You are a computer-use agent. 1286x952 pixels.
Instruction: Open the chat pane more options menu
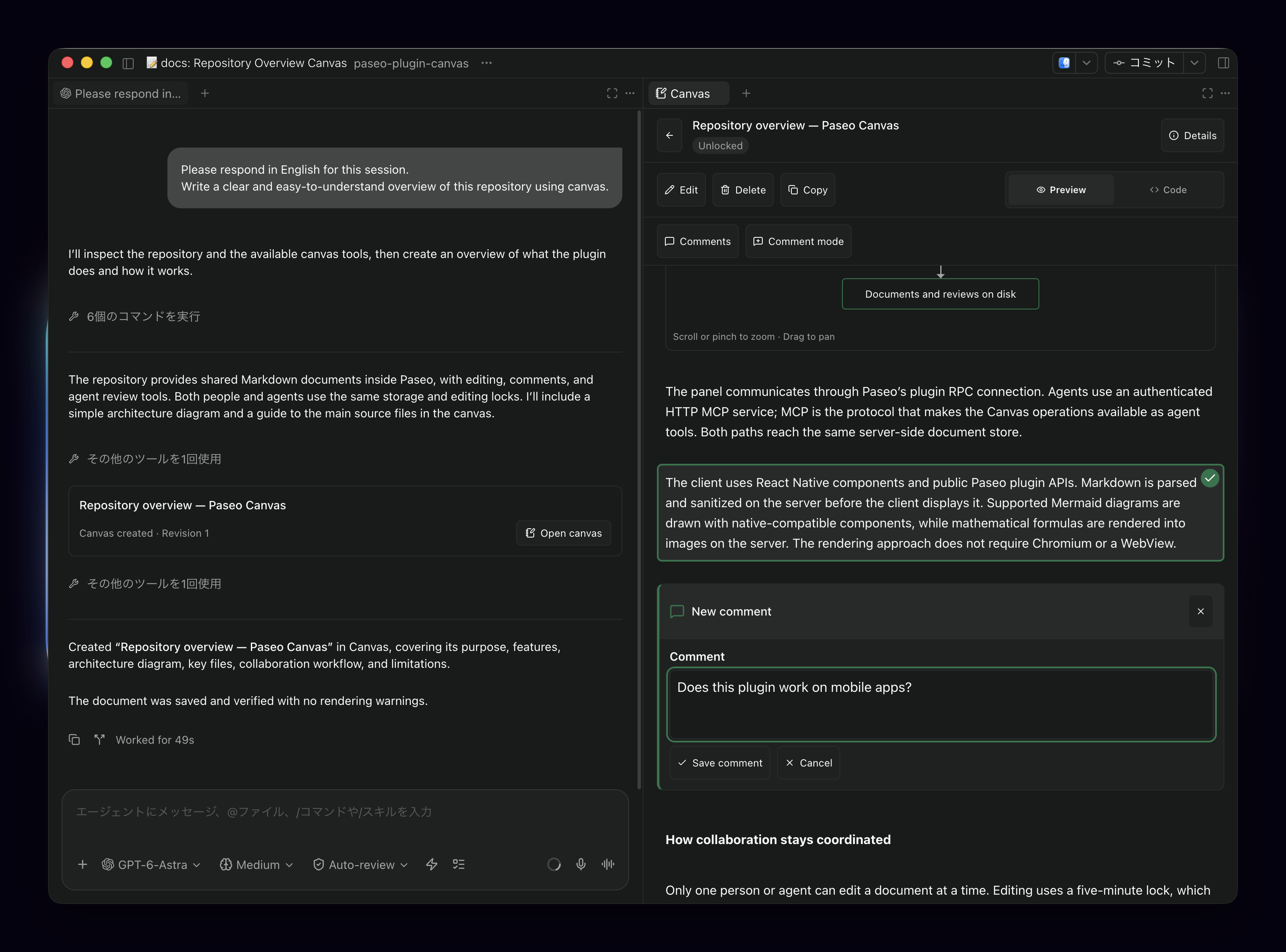pos(630,93)
